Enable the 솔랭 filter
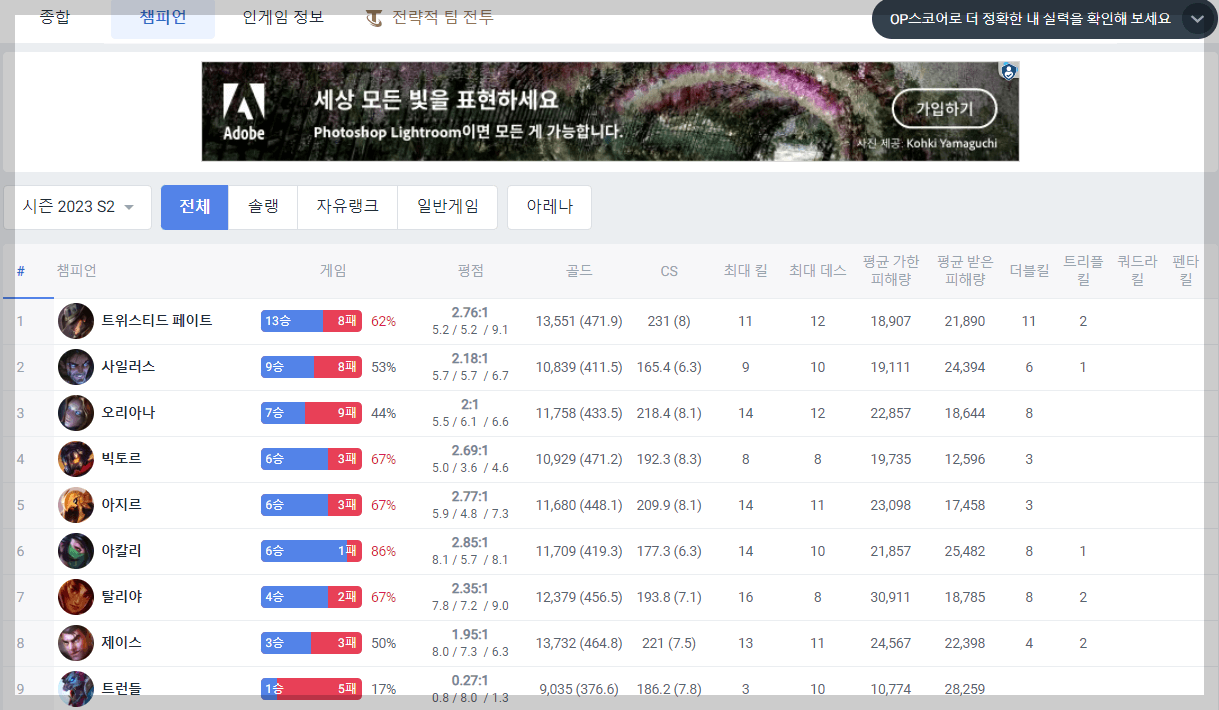Screen dimensions: 1219x710 point(263,207)
